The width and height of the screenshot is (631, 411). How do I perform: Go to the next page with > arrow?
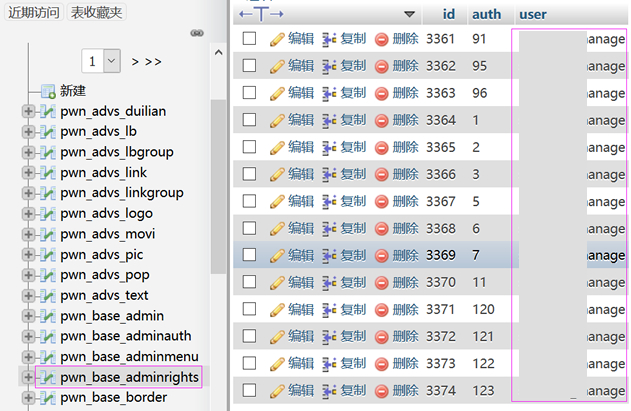click(x=135, y=62)
